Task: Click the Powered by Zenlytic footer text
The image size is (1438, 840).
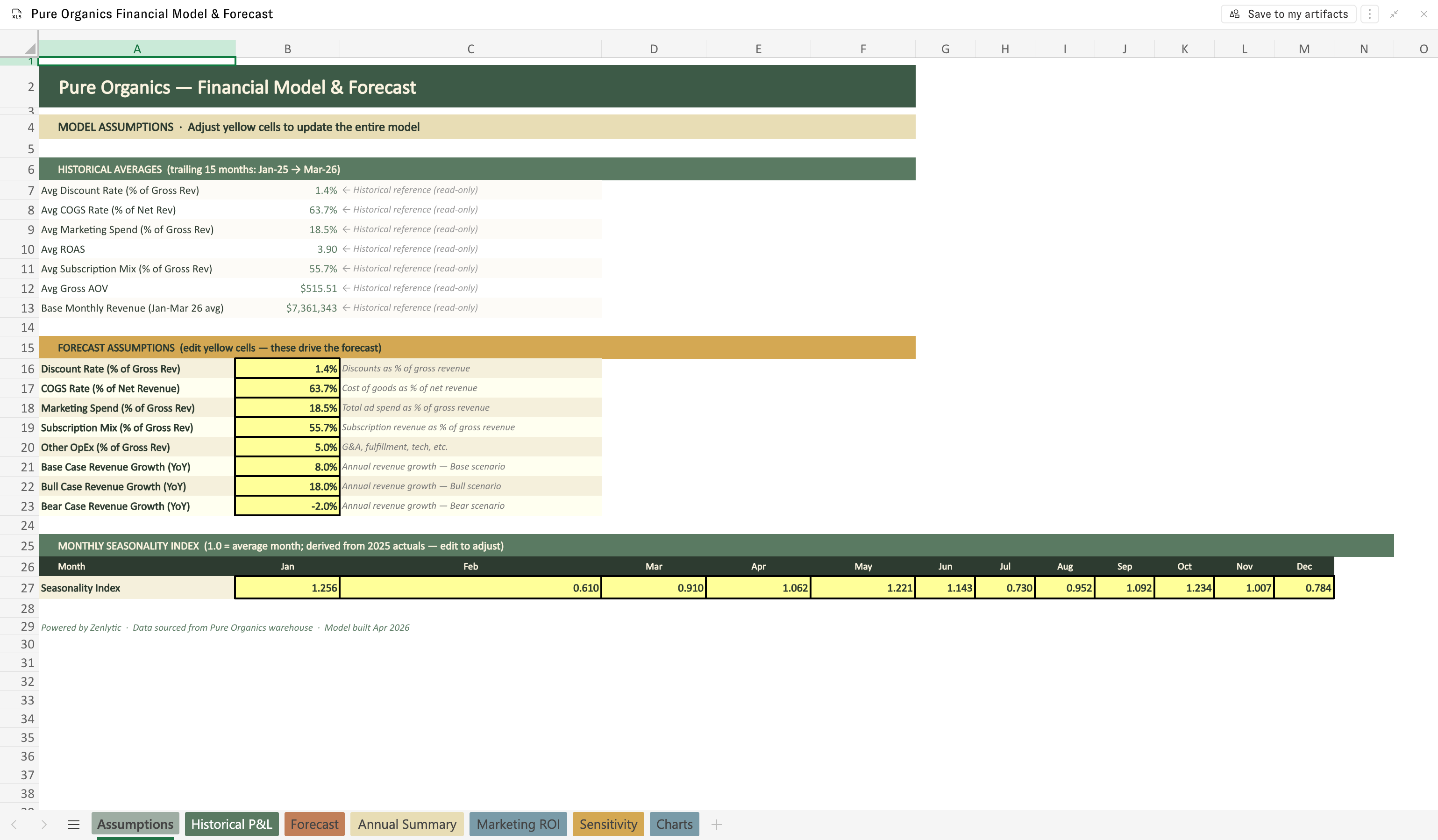Action: 225,627
